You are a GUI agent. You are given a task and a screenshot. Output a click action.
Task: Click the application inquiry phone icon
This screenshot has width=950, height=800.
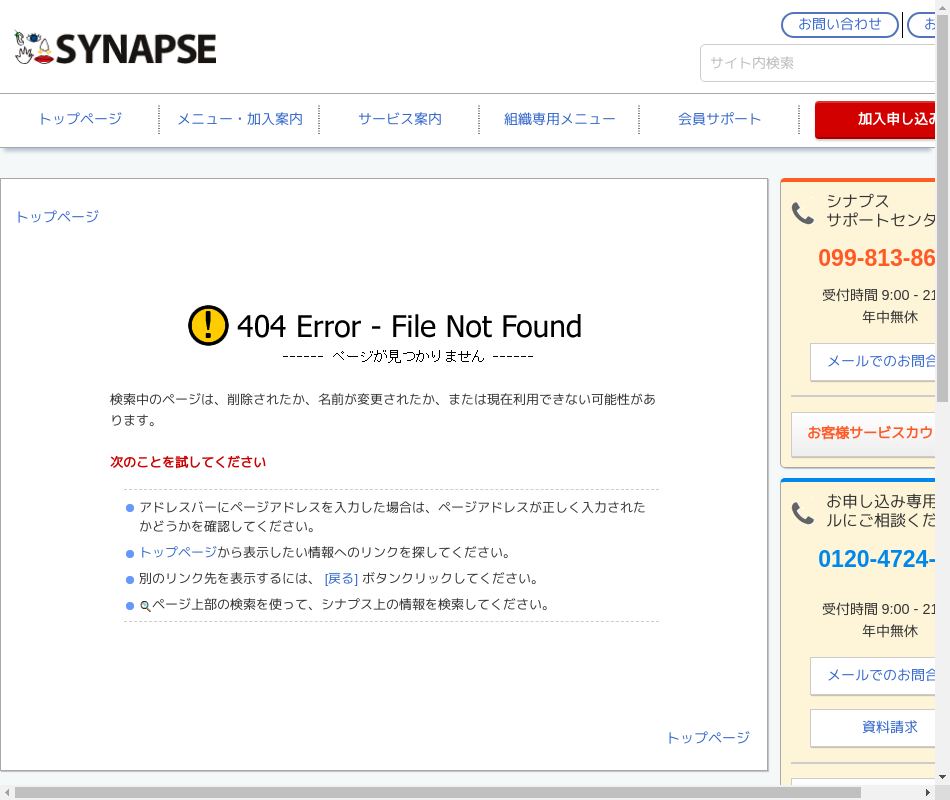(802, 513)
